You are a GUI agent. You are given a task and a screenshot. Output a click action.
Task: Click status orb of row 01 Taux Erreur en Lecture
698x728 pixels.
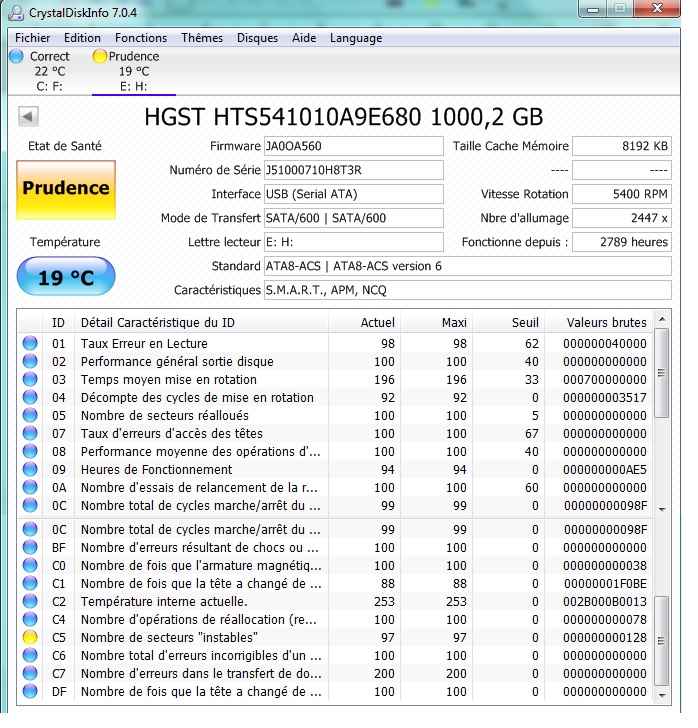pos(30,344)
